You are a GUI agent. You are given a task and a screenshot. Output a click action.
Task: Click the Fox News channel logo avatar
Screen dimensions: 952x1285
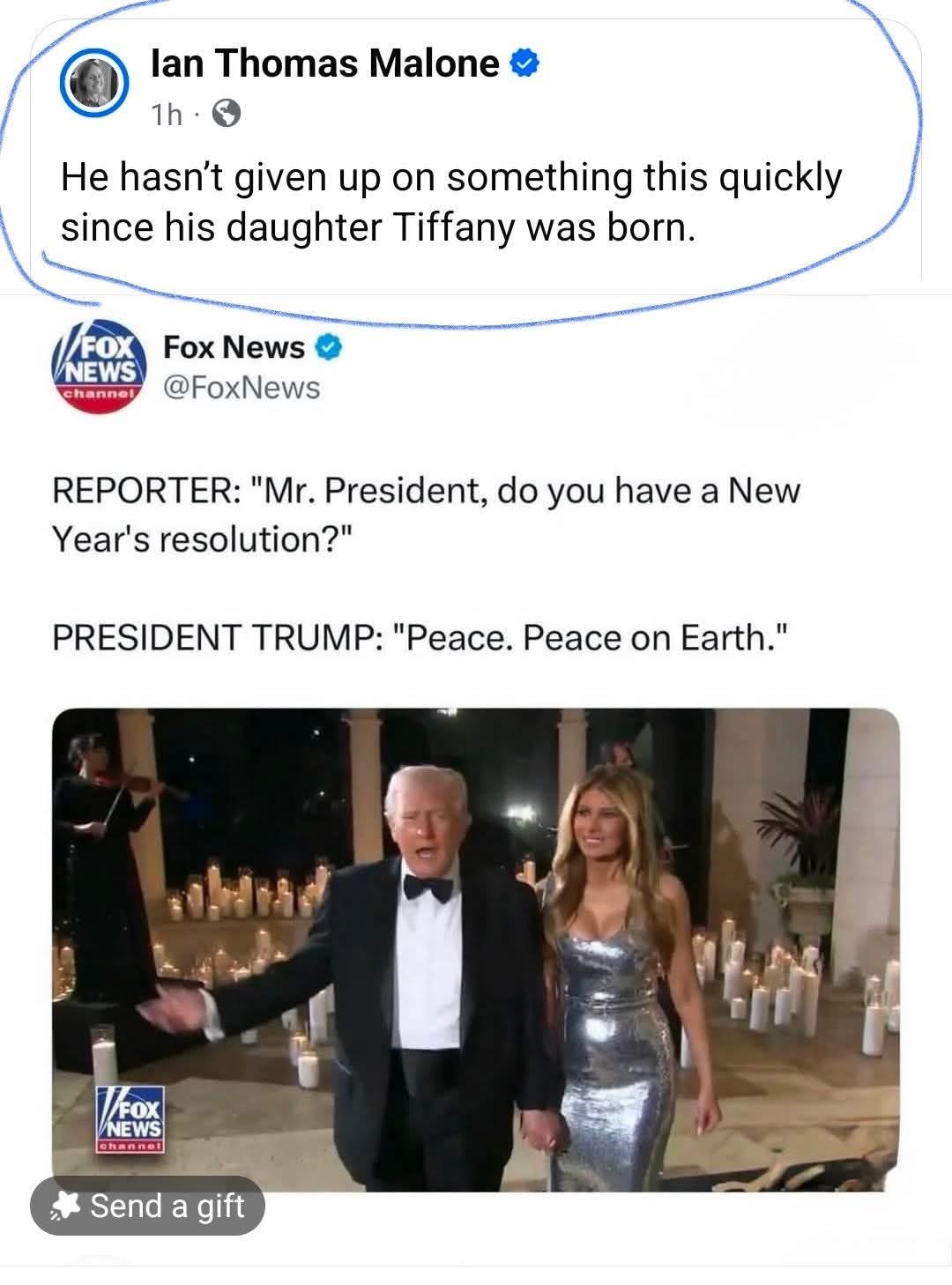coord(99,368)
